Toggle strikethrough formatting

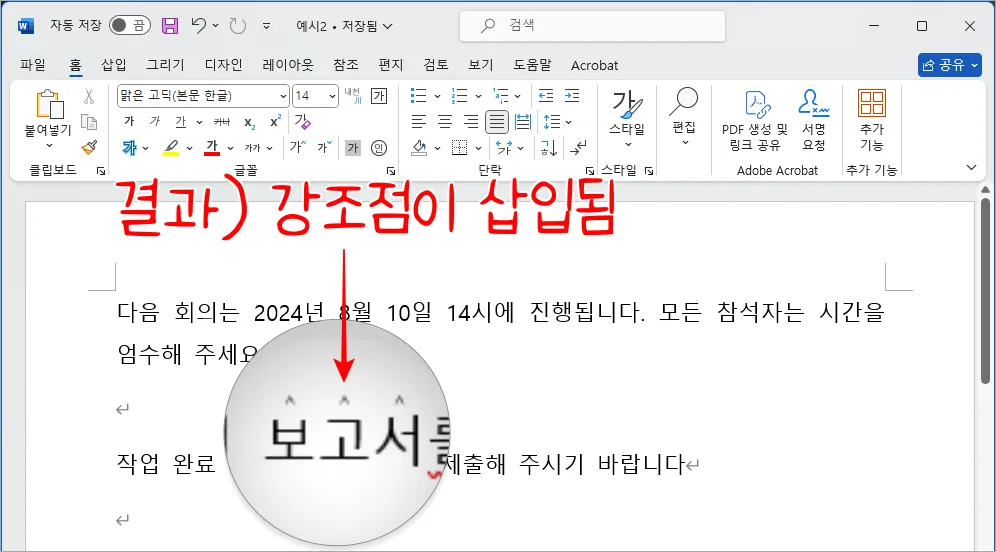point(222,121)
